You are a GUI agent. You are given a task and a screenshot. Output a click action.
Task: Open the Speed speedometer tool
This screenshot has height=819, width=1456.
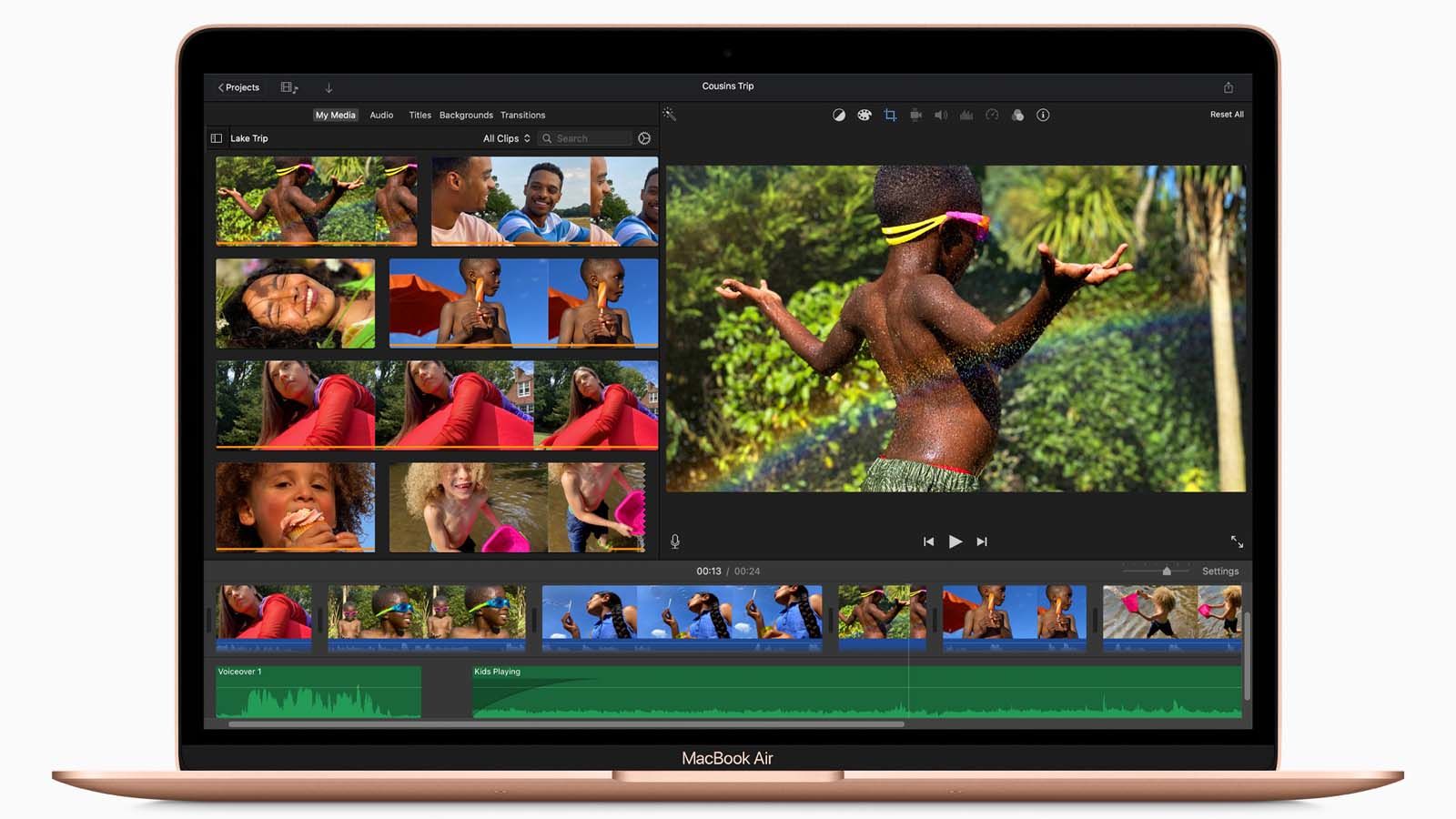pyautogui.click(x=992, y=115)
